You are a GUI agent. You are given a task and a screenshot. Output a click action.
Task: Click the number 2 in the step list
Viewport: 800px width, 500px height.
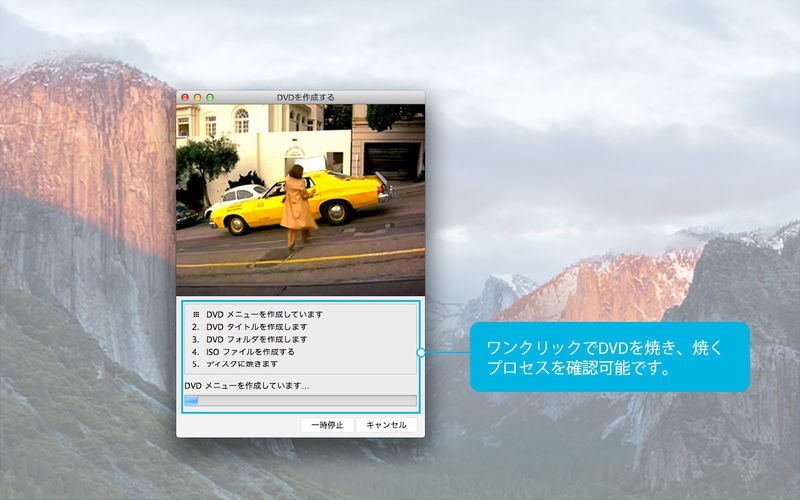tap(195, 327)
